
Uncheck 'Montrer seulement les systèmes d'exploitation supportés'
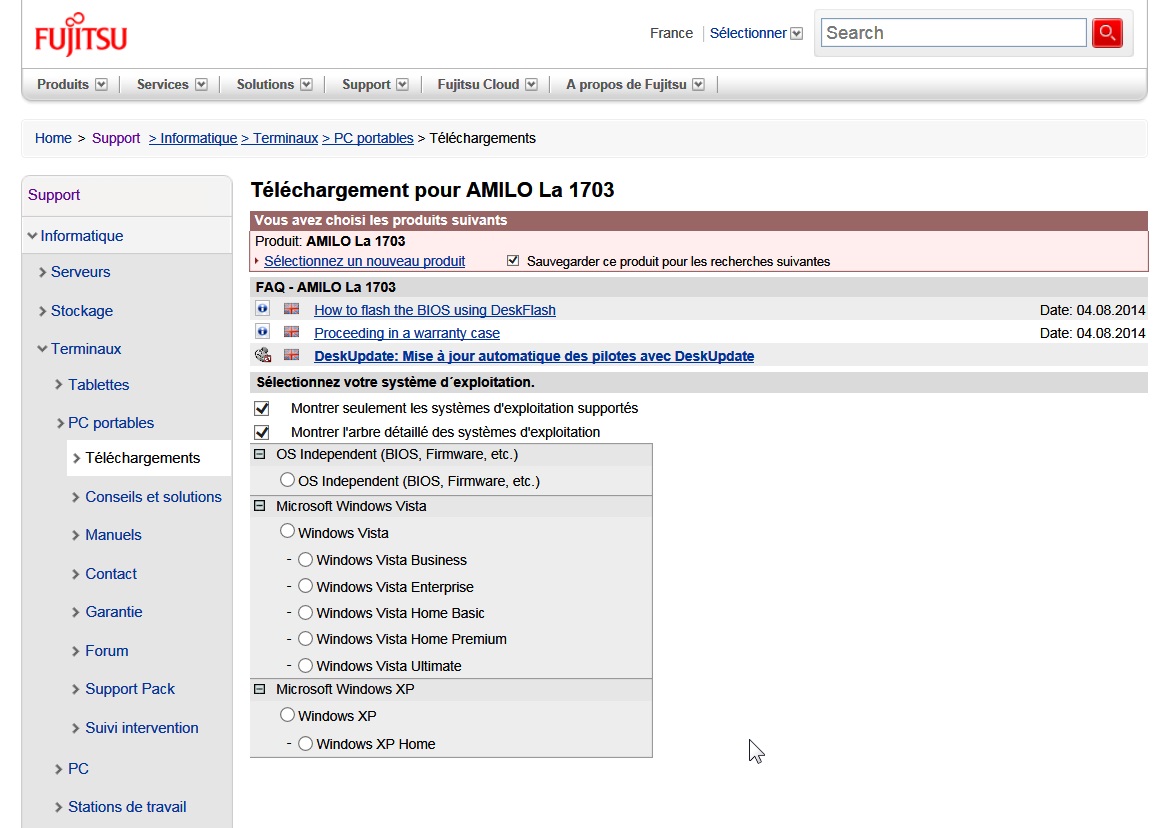tap(261, 408)
